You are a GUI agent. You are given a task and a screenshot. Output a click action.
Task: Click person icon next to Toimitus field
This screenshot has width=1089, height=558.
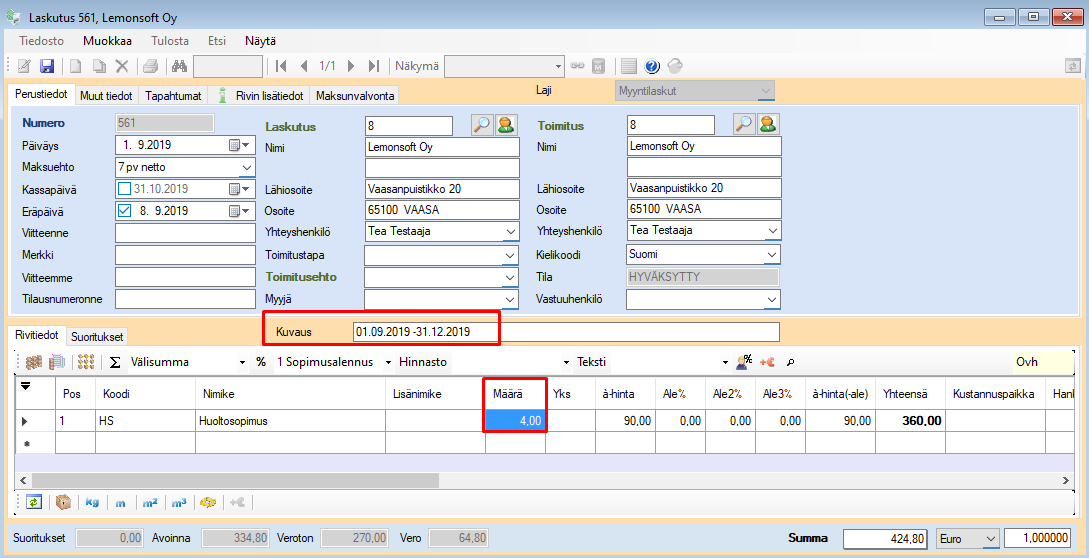[768, 124]
